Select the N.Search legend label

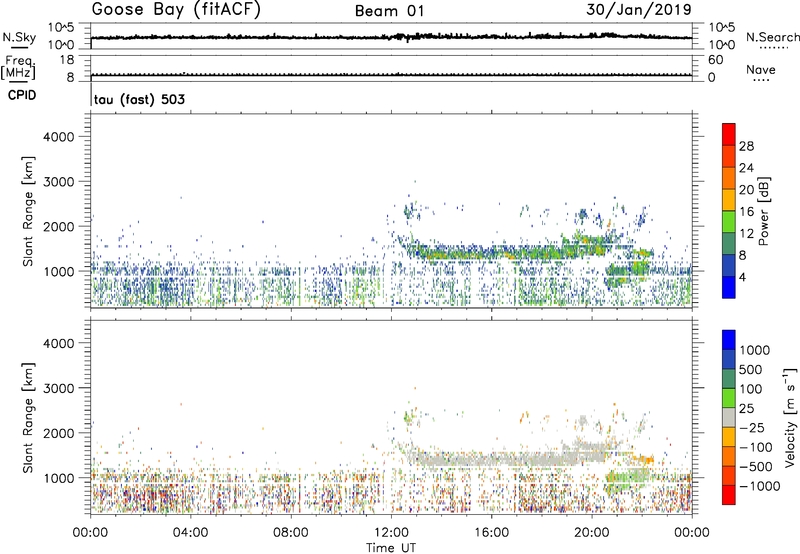pyautogui.click(x=772, y=37)
